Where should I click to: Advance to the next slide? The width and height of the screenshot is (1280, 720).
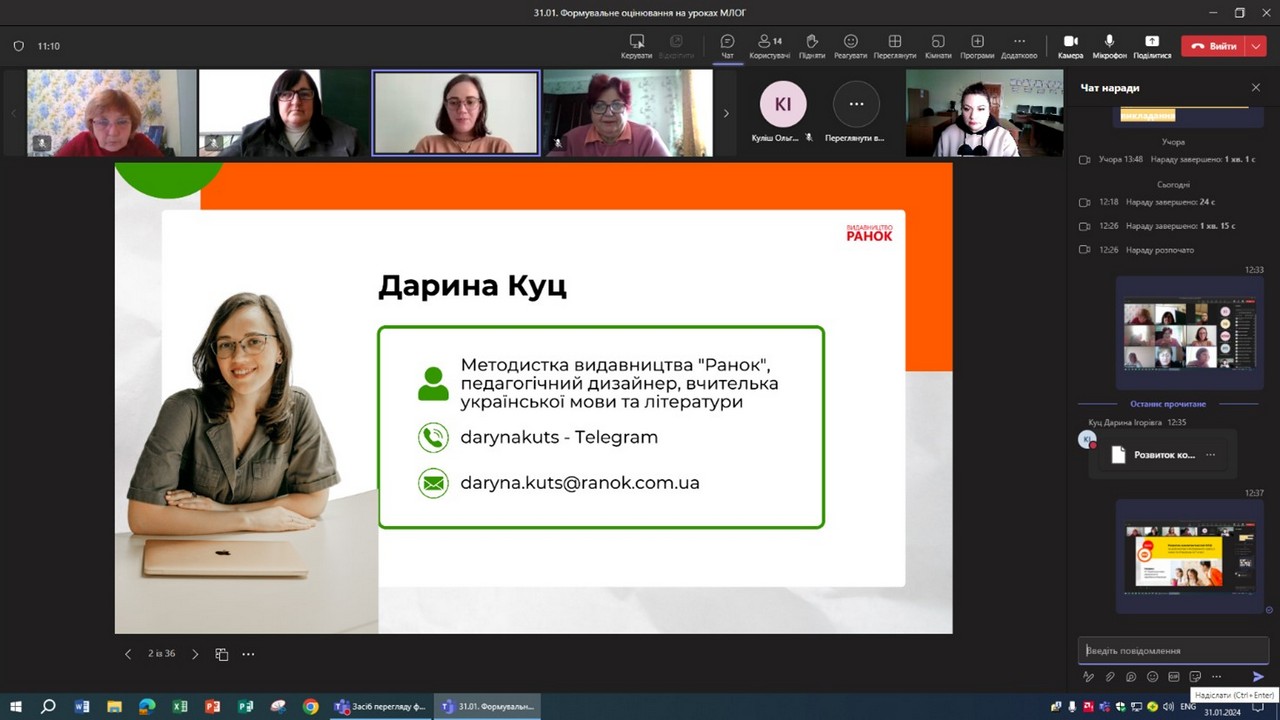(x=195, y=654)
